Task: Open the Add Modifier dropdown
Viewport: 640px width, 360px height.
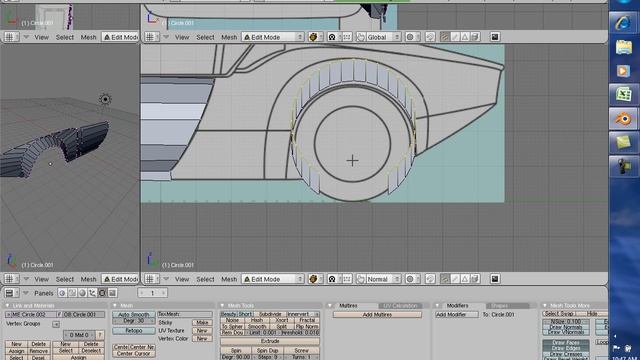Action: click(457, 315)
